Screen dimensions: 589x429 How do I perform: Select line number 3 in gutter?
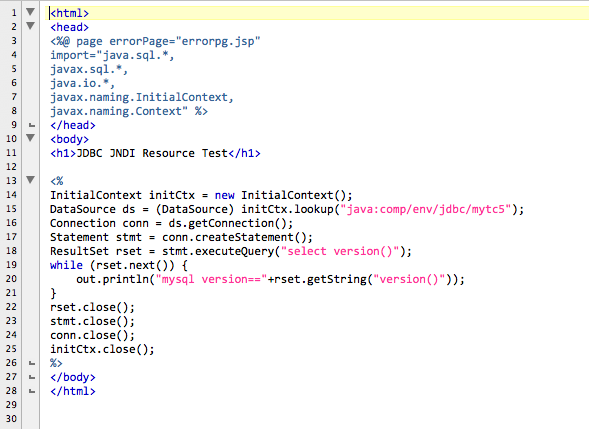click(x=14, y=41)
